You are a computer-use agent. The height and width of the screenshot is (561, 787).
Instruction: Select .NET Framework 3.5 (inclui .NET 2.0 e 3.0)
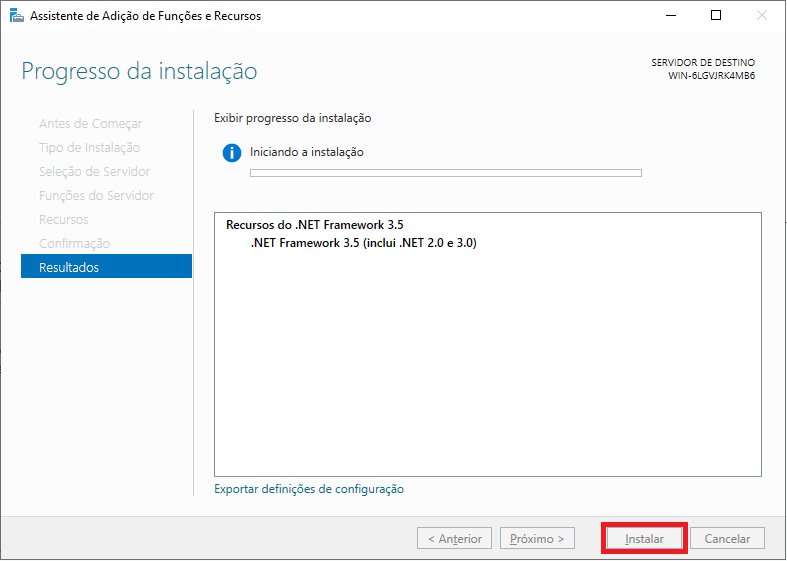point(363,243)
